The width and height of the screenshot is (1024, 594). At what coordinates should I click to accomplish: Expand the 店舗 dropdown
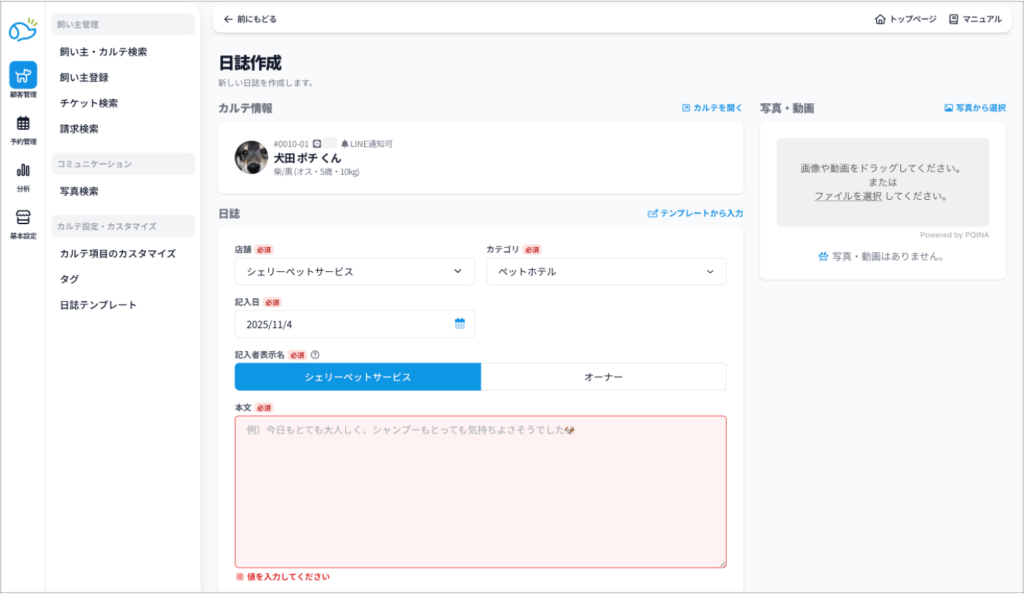[355, 271]
